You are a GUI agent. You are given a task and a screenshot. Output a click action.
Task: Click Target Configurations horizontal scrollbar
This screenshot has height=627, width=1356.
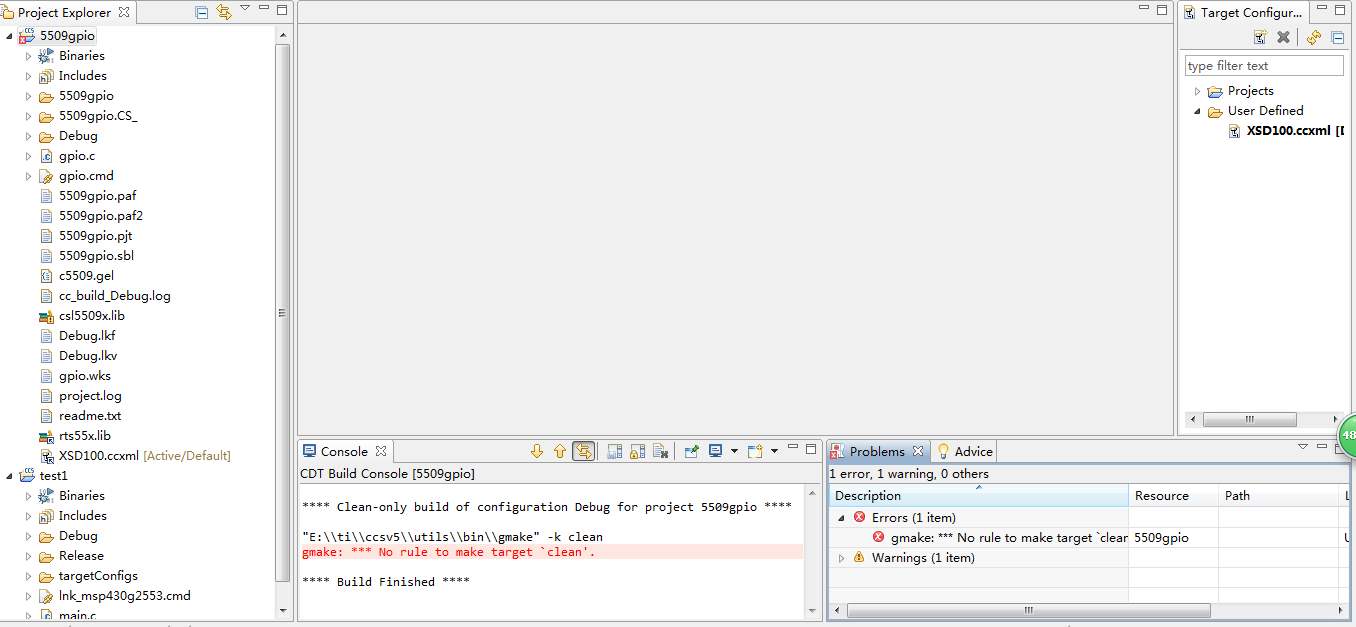click(1249, 420)
